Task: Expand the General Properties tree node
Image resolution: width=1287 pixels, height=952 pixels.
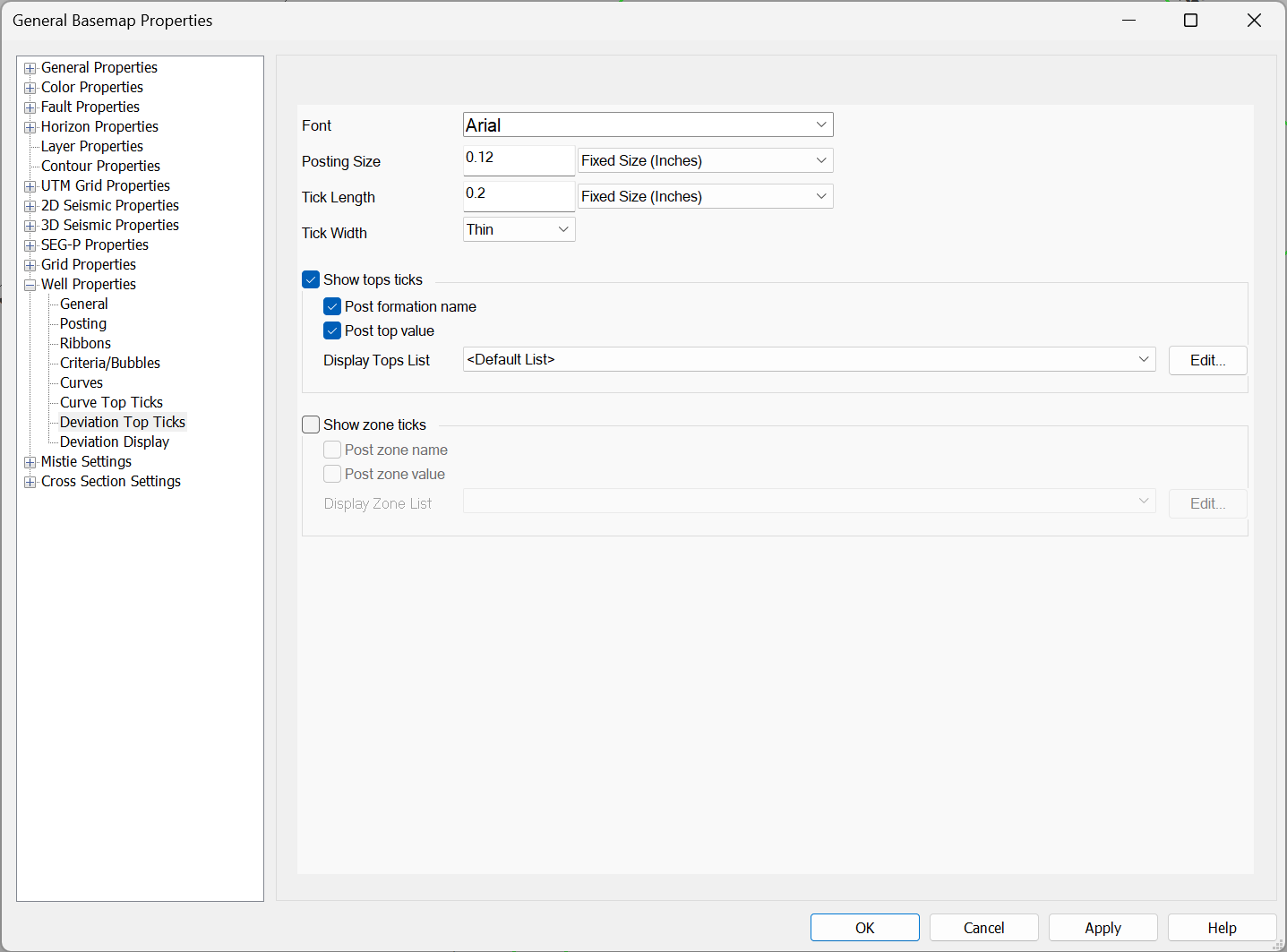Action: coord(30,68)
